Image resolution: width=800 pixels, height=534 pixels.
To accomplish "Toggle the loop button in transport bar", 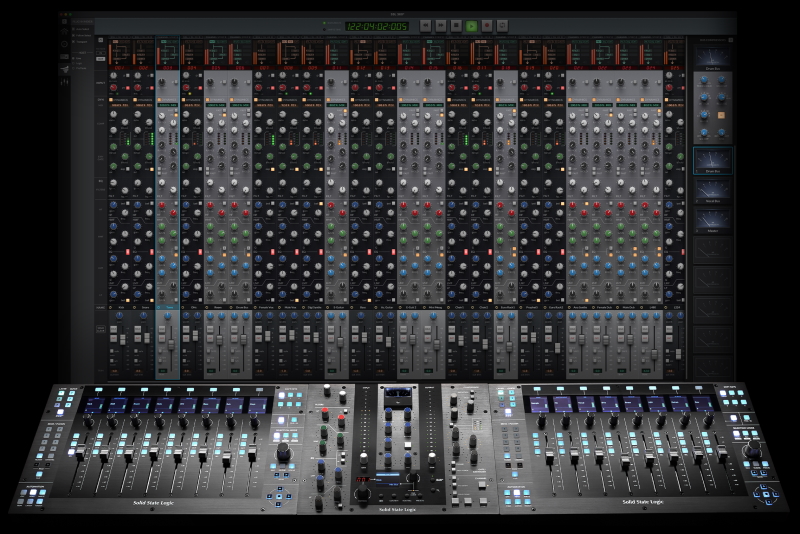I will click(x=502, y=26).
